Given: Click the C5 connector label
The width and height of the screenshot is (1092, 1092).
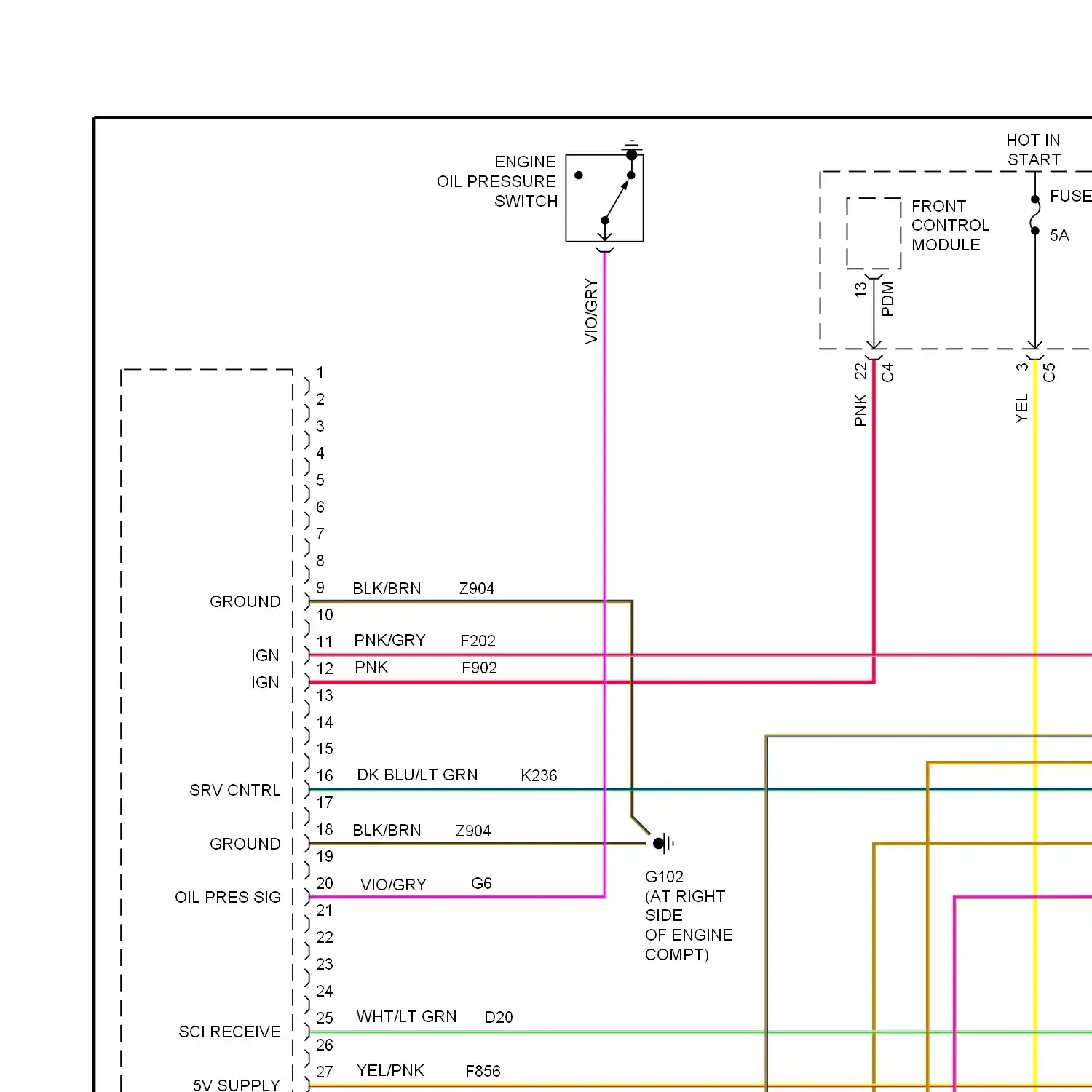Looking at the screenshot, I should (1049, 373).
